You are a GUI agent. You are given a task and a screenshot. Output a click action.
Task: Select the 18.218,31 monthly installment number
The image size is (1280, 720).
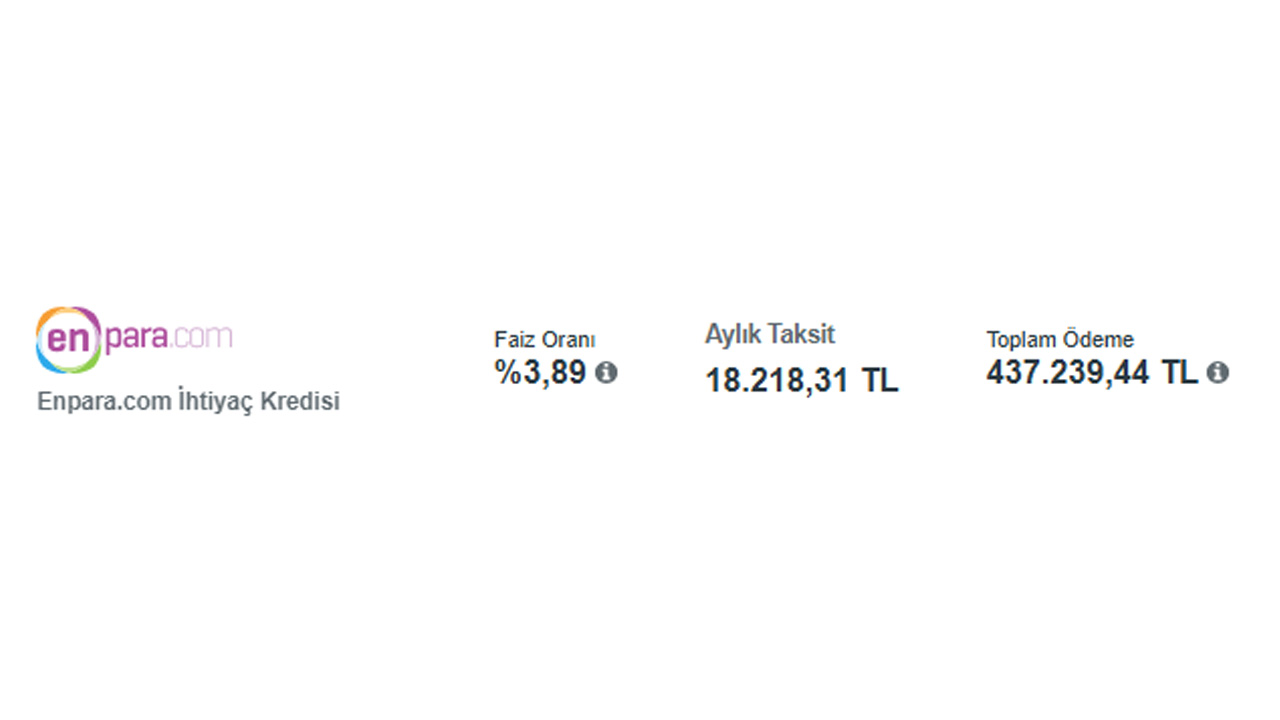point(777,380)
